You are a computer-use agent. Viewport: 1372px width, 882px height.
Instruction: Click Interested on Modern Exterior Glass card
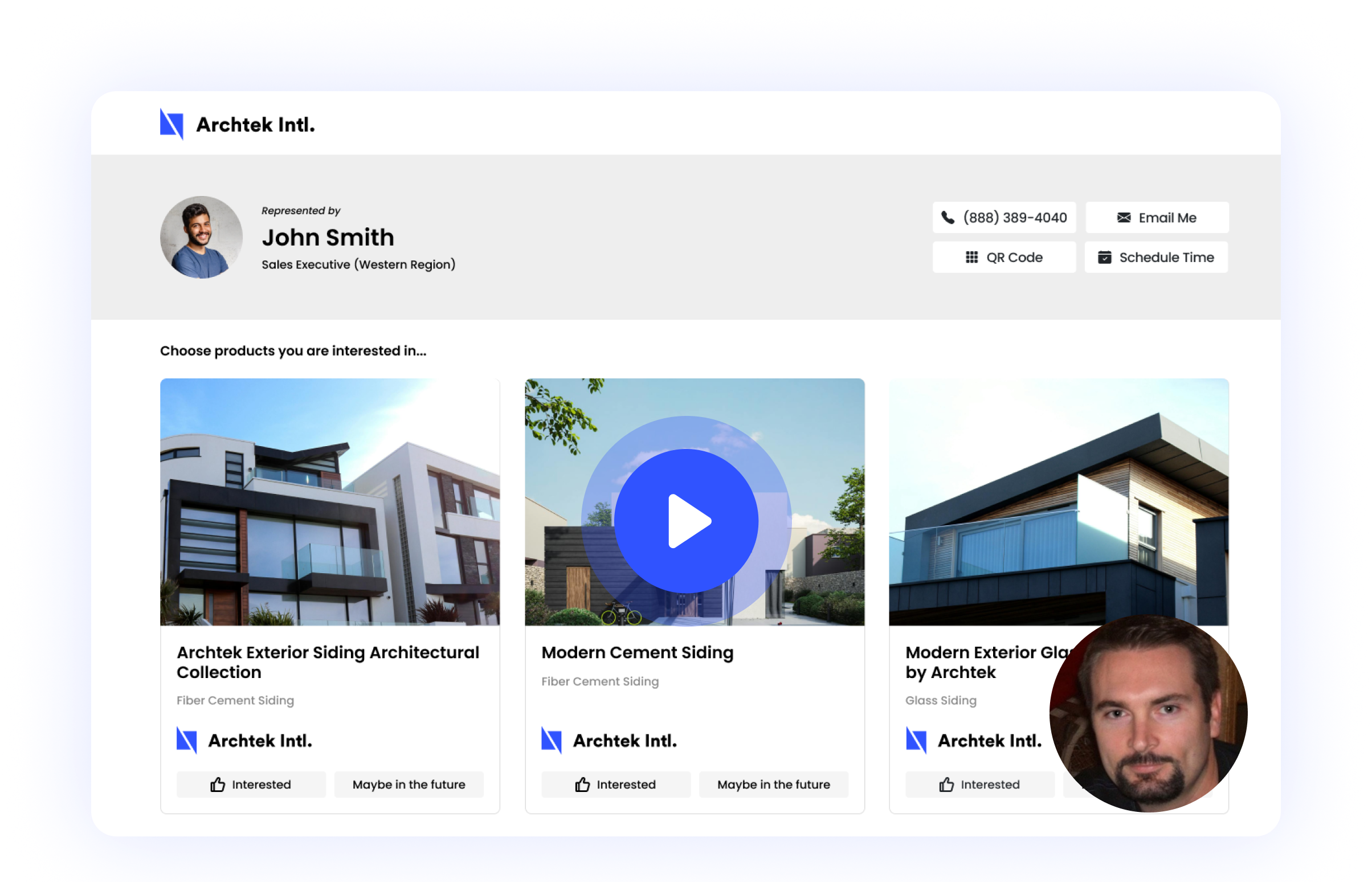[x=979, y=784]
